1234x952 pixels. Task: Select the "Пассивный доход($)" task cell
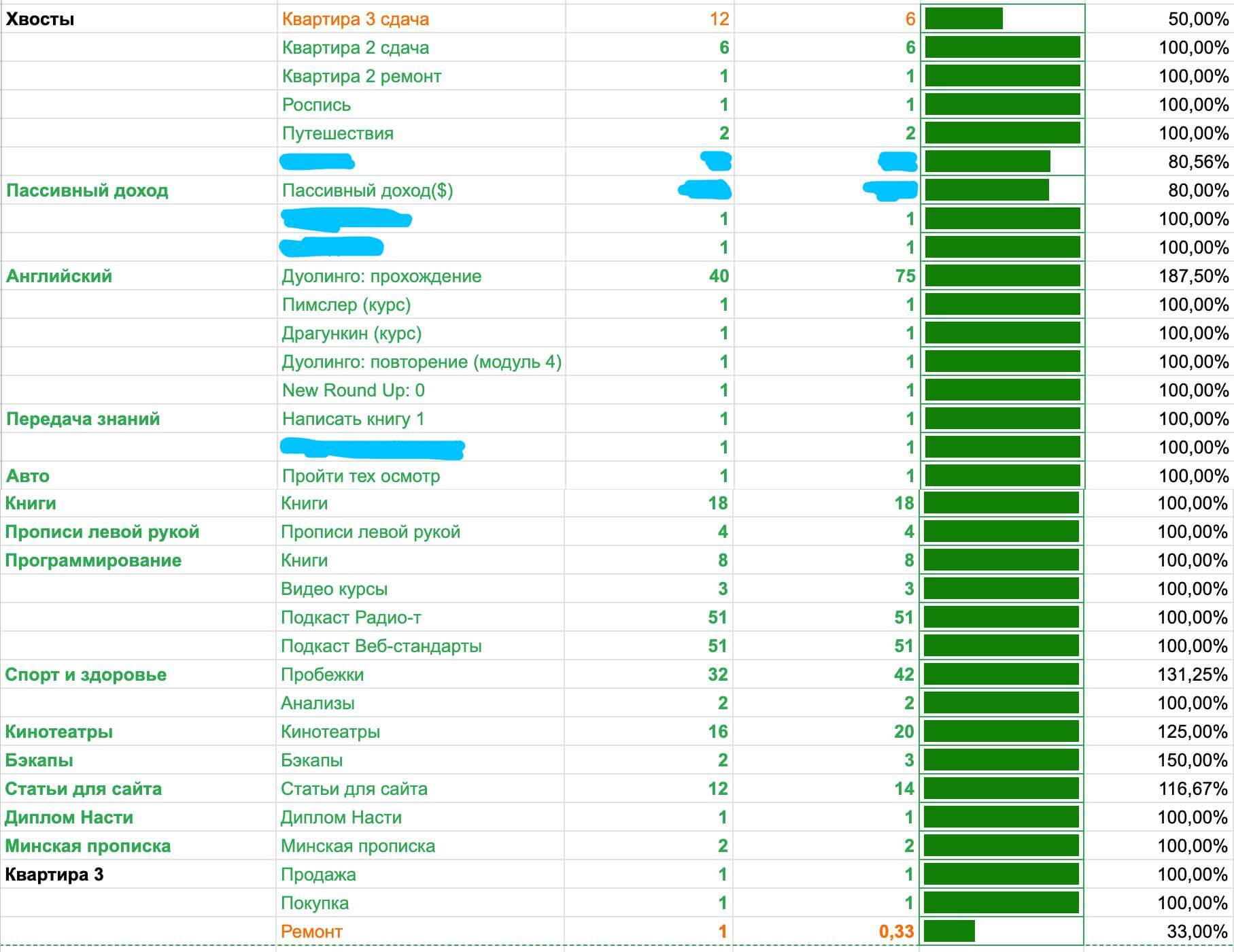(x=367, y=190)
